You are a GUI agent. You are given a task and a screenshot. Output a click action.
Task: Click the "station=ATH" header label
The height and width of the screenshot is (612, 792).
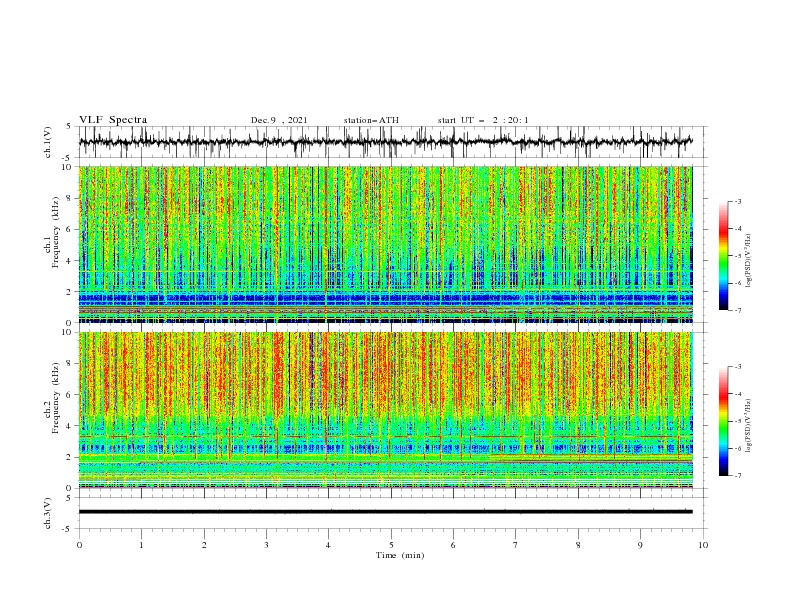click(371, 120)
